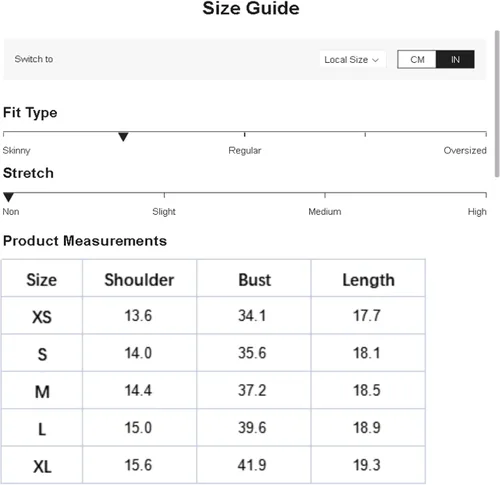
Task: Click the Slight stretch label
Action: pyautogui.click(x=164, y=212)
